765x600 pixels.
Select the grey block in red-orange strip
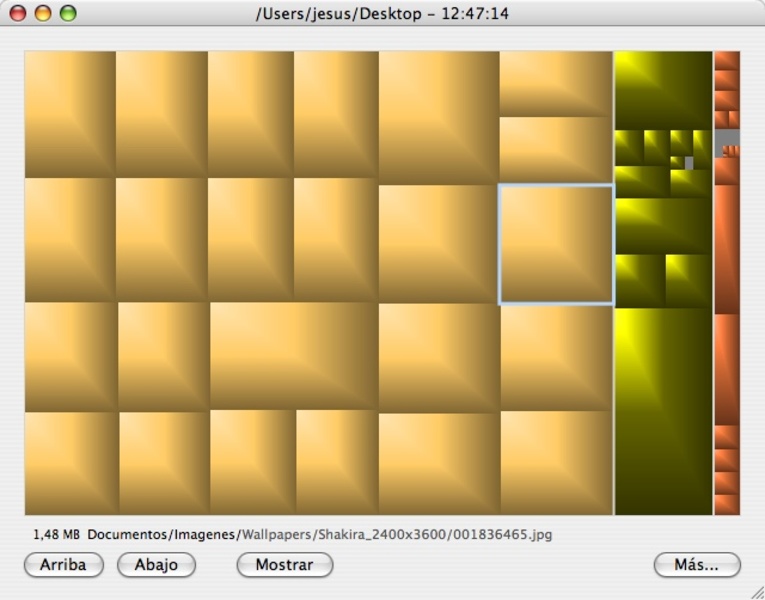(x=727, y=140)
